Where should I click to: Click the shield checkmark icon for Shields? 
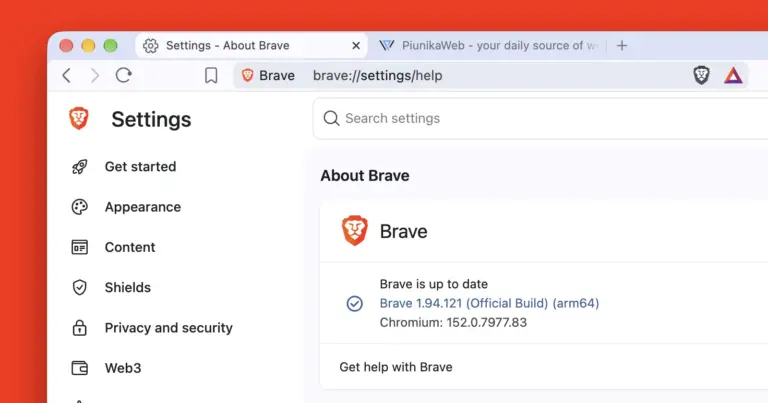(79, 287)
